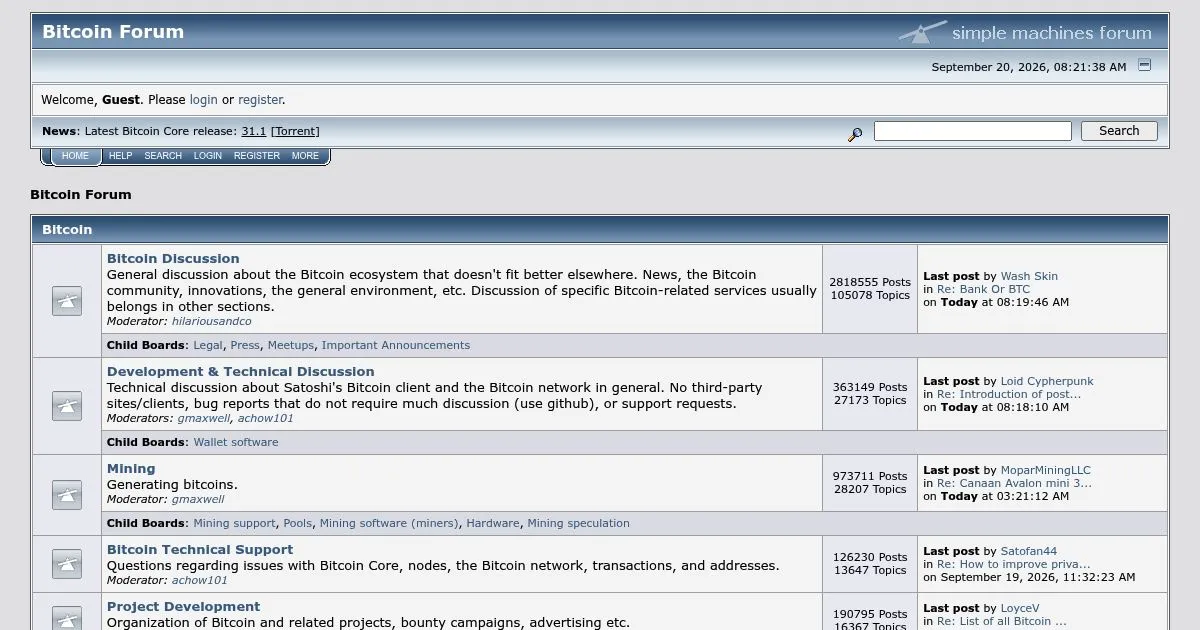Click the Project Development board icon

pos(67,618)
